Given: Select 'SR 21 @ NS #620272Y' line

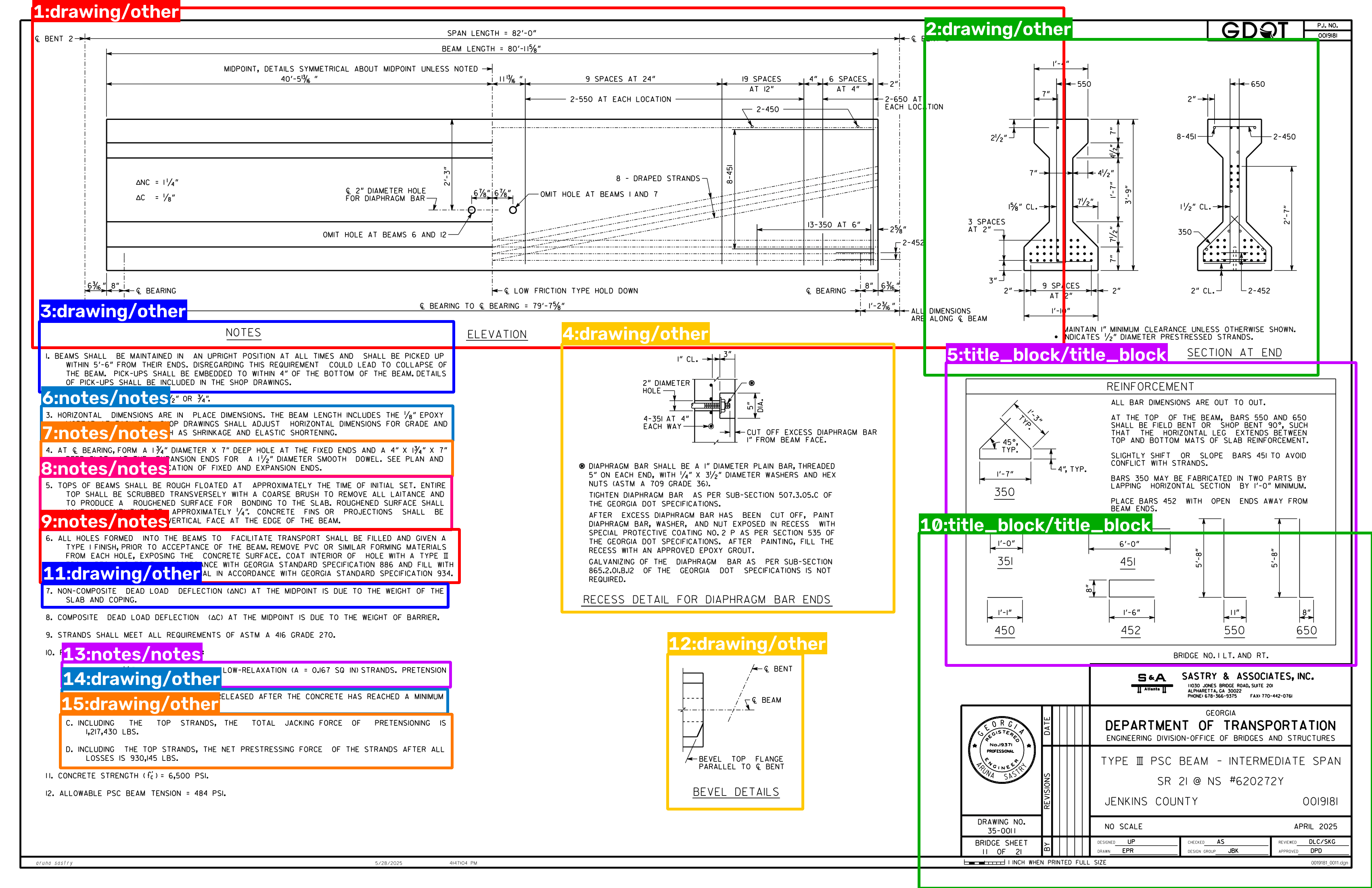Looking at the screenshot, I should [x=1220, y=781].
